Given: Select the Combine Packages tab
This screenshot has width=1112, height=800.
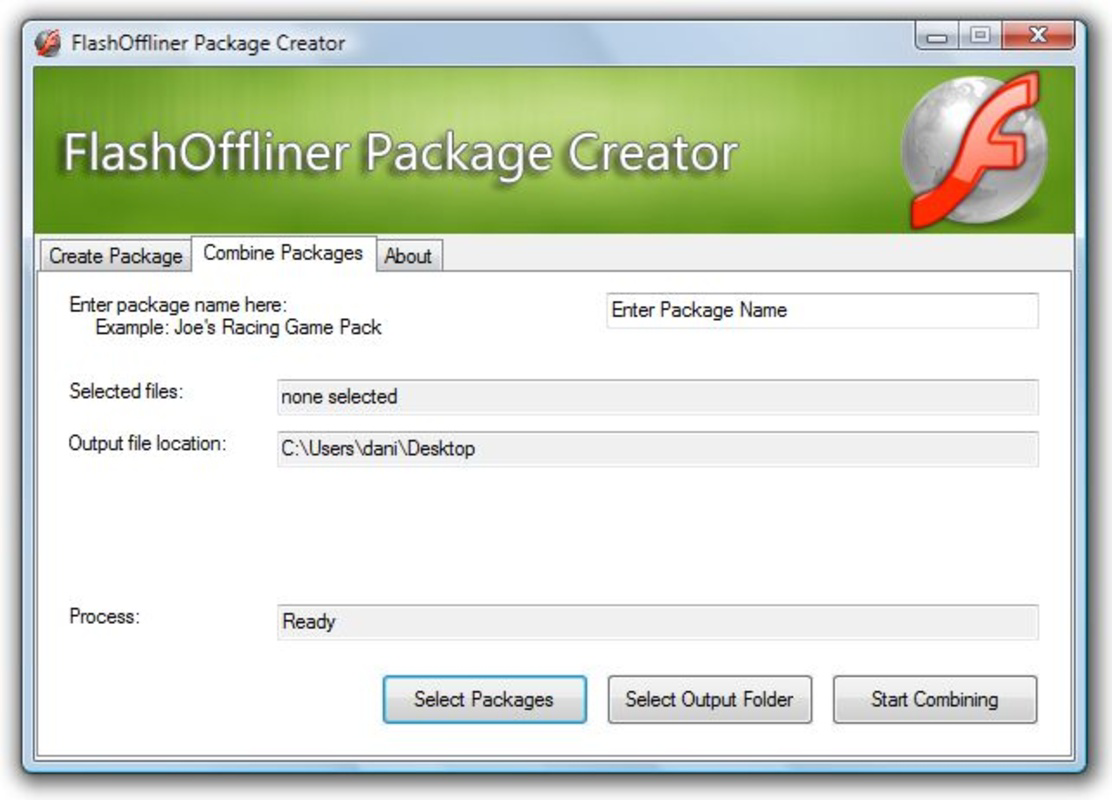Looking at the screenshot, I should (x=283, y=253).
